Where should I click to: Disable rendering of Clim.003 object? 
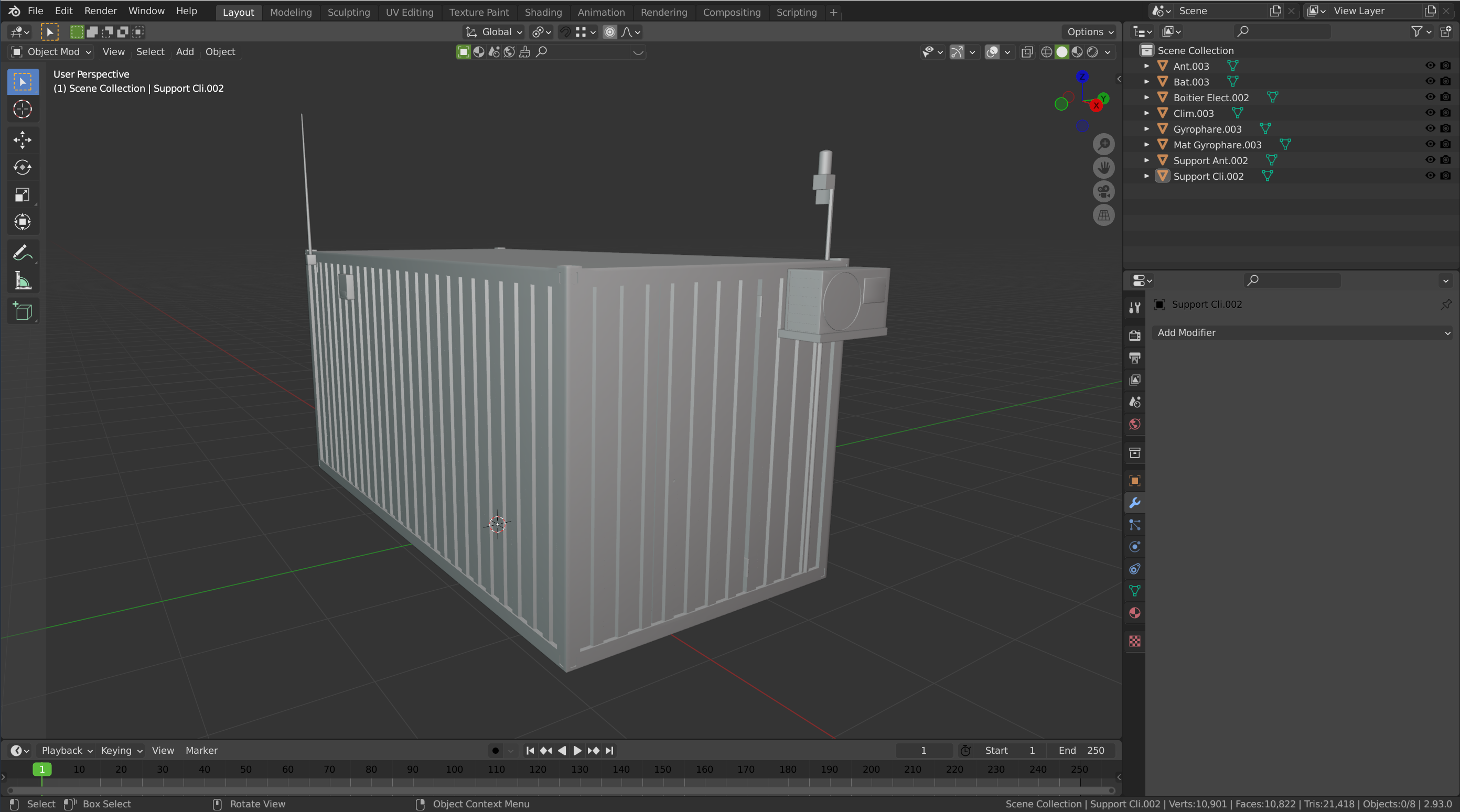coord(1445,113)
